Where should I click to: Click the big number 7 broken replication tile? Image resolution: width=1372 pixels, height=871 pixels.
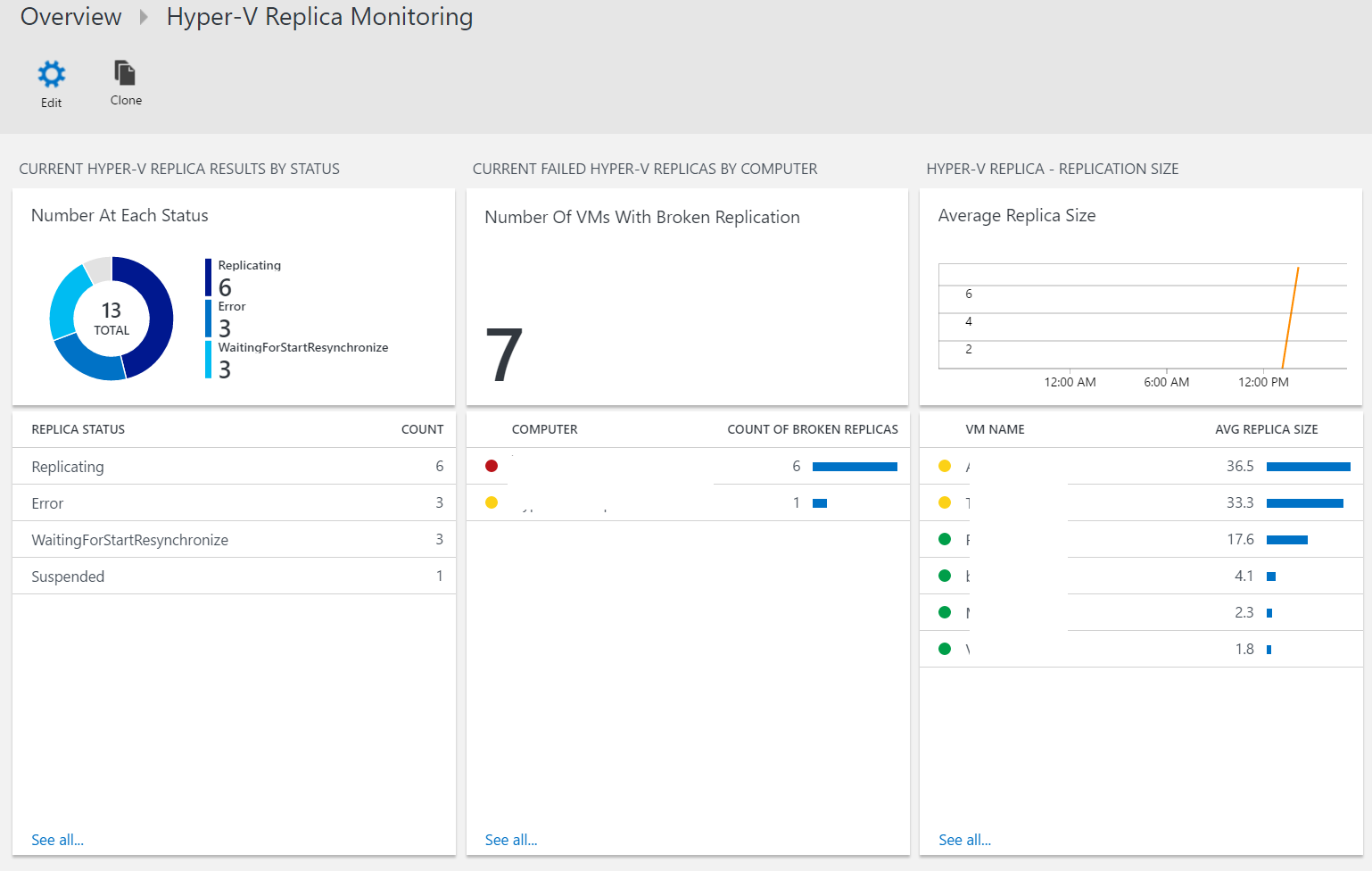504,354
